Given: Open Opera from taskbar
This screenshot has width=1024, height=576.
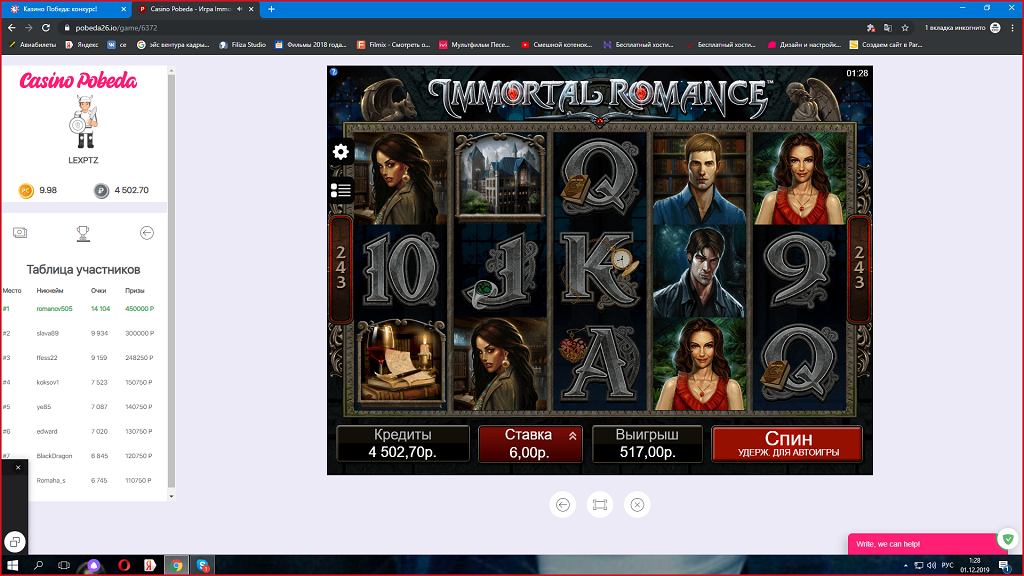Looking at the screenshot, I should click(124, 565).
